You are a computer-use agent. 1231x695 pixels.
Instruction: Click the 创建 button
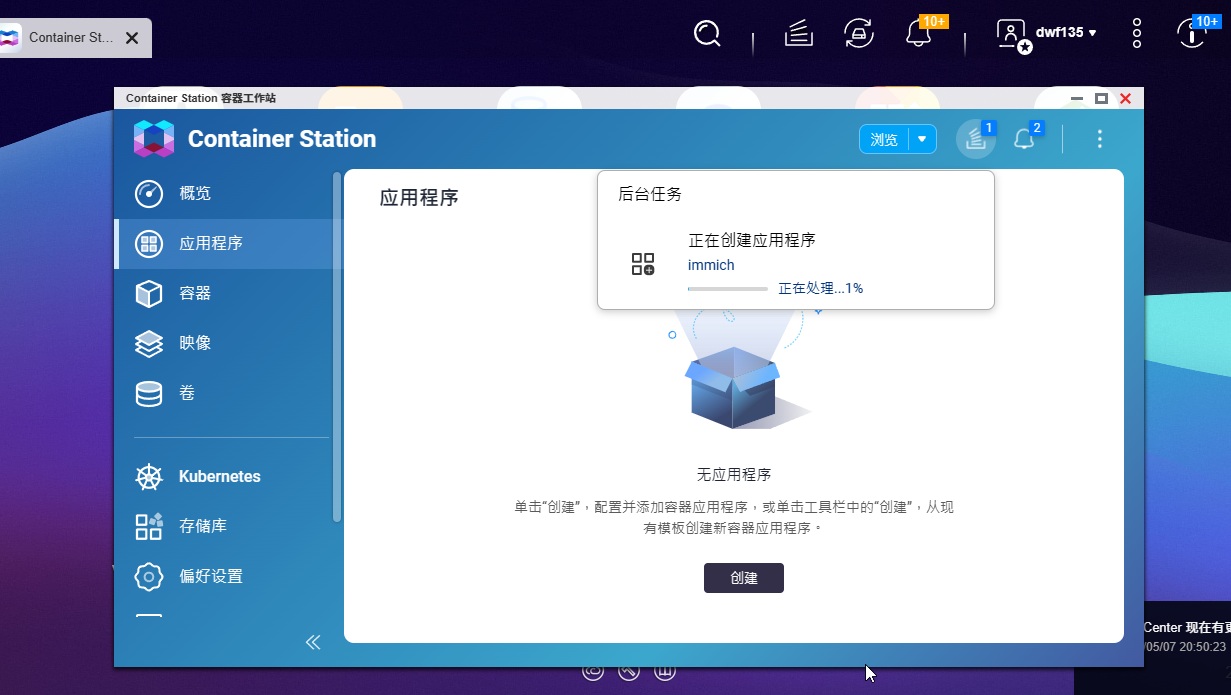[744, 578]
